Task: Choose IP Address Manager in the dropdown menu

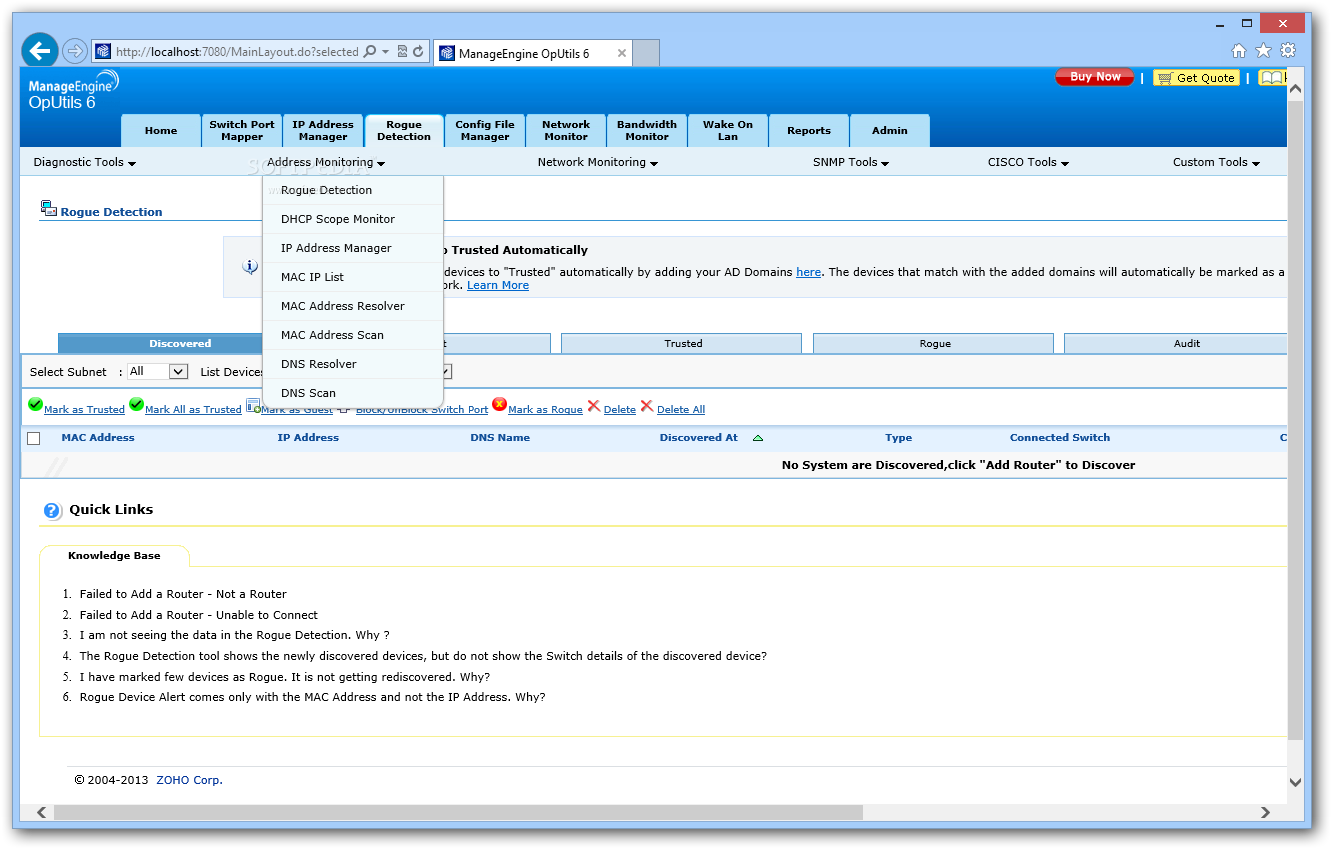Action: [353, 248]
